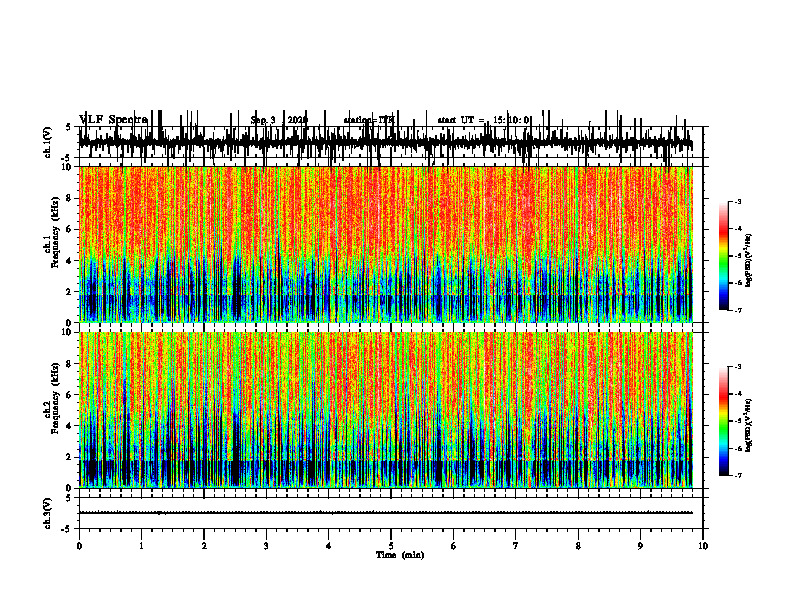
Task: Click the time axis tick label '1'
Action: (x=141, y=546)
